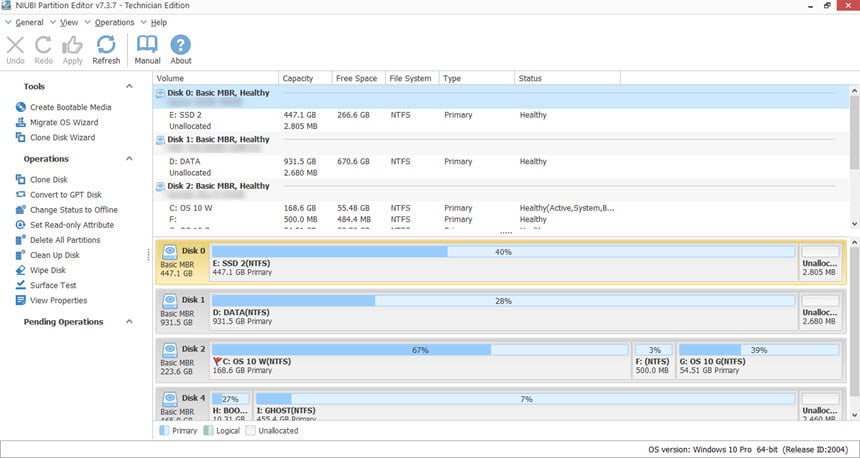
Task: Select the Disk 1 drive icon in disk map
Action: [x=170, y=301]
